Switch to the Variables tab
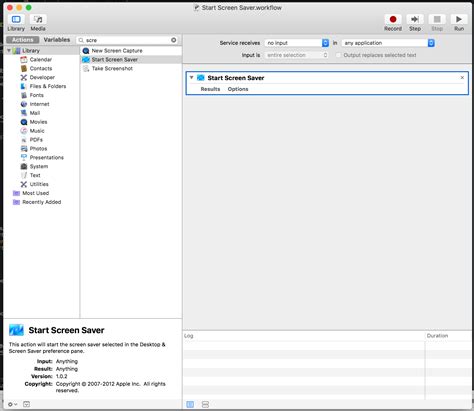This screenshot has height=411, width=474. (57, 40)
